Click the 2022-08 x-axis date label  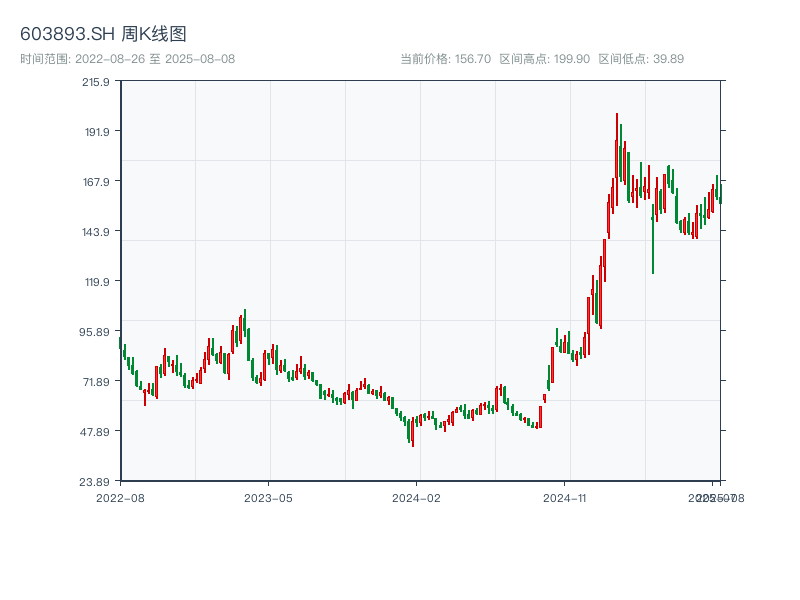click(x=120, y=497)
